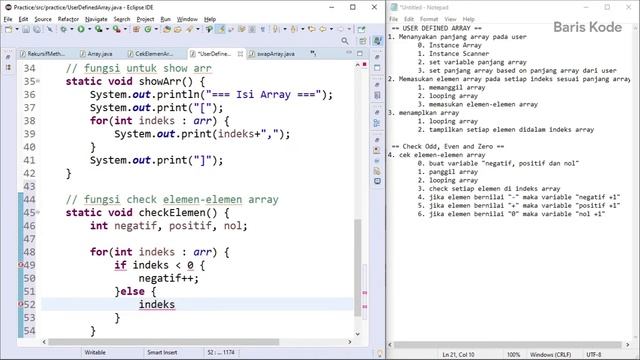The width and height of the screenshot is (640, 360).
Task: Switch to the RekursifMeth editor tab
Action: 43,53
